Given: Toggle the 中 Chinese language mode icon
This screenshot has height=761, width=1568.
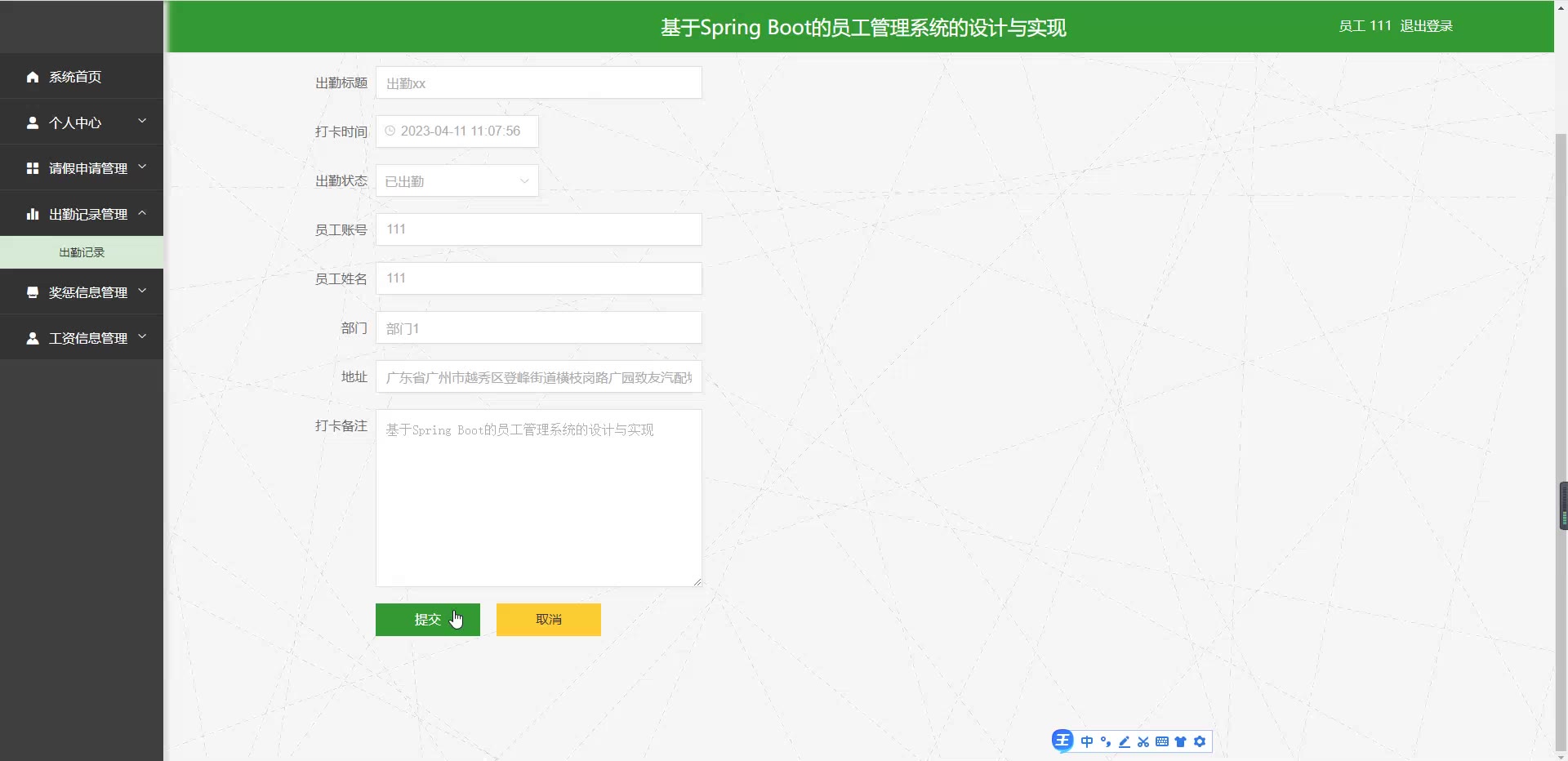Looking at the screenshot, I should [x=1087, y=741].
